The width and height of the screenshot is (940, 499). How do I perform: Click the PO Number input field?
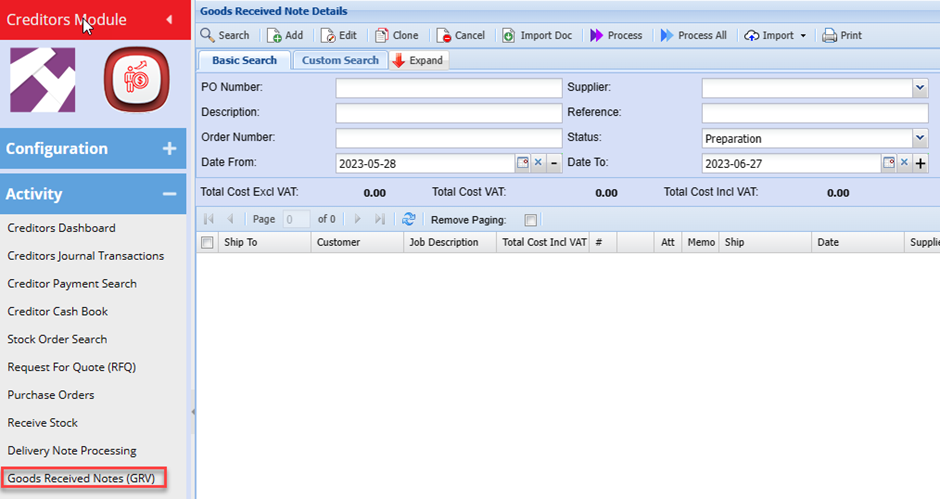pyautogui.click(x=448, y=88)
